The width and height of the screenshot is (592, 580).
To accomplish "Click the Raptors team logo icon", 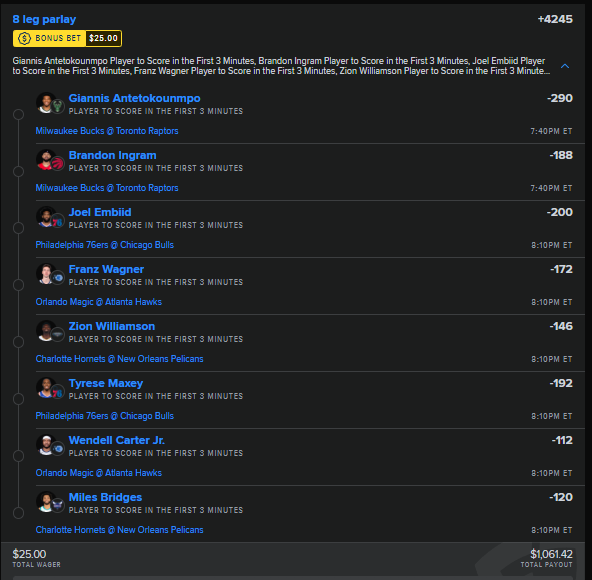I will (57, 164).
